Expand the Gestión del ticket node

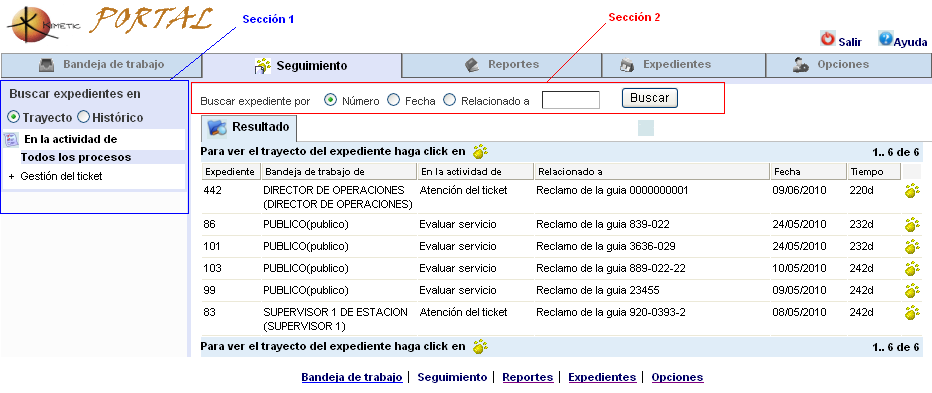11,177
